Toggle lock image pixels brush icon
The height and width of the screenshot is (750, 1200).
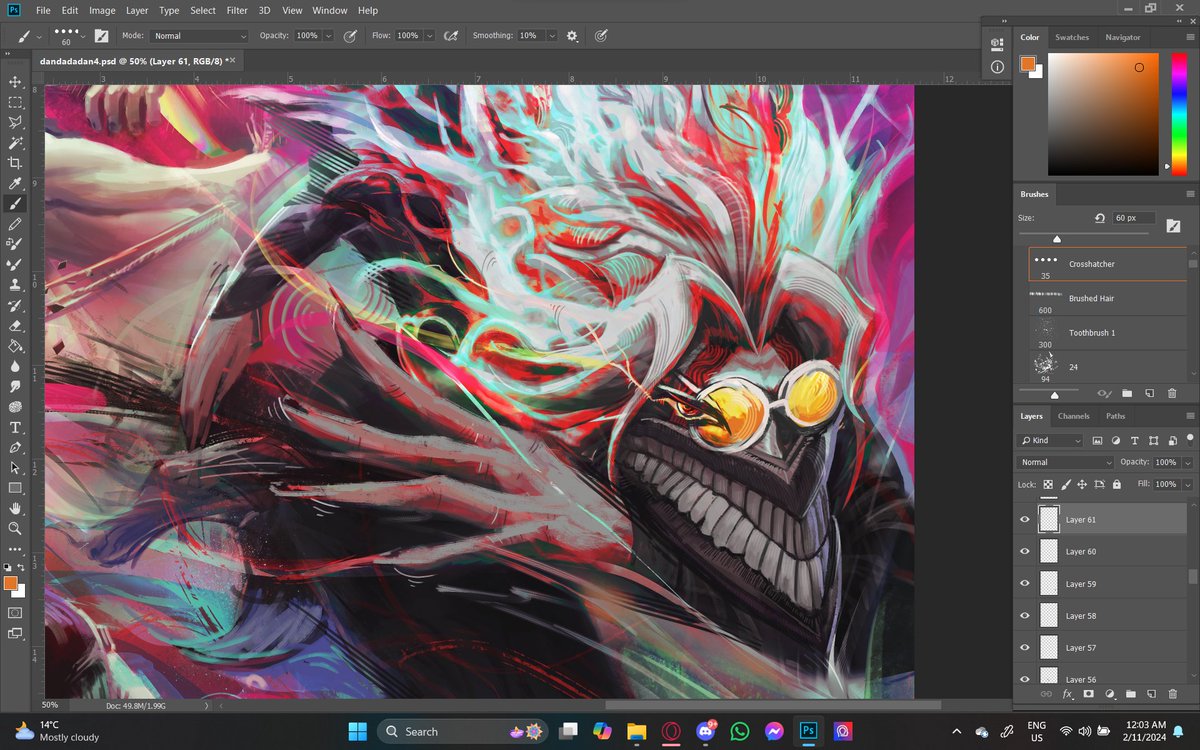(1066, 484)
